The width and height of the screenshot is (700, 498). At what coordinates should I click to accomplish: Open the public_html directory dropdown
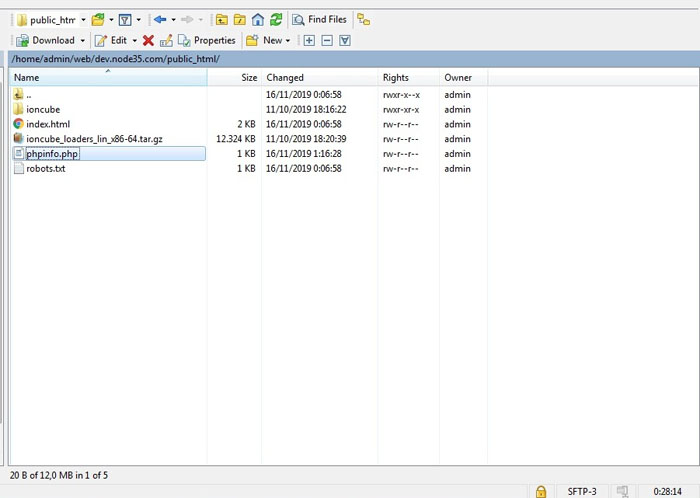click(50, 20)
